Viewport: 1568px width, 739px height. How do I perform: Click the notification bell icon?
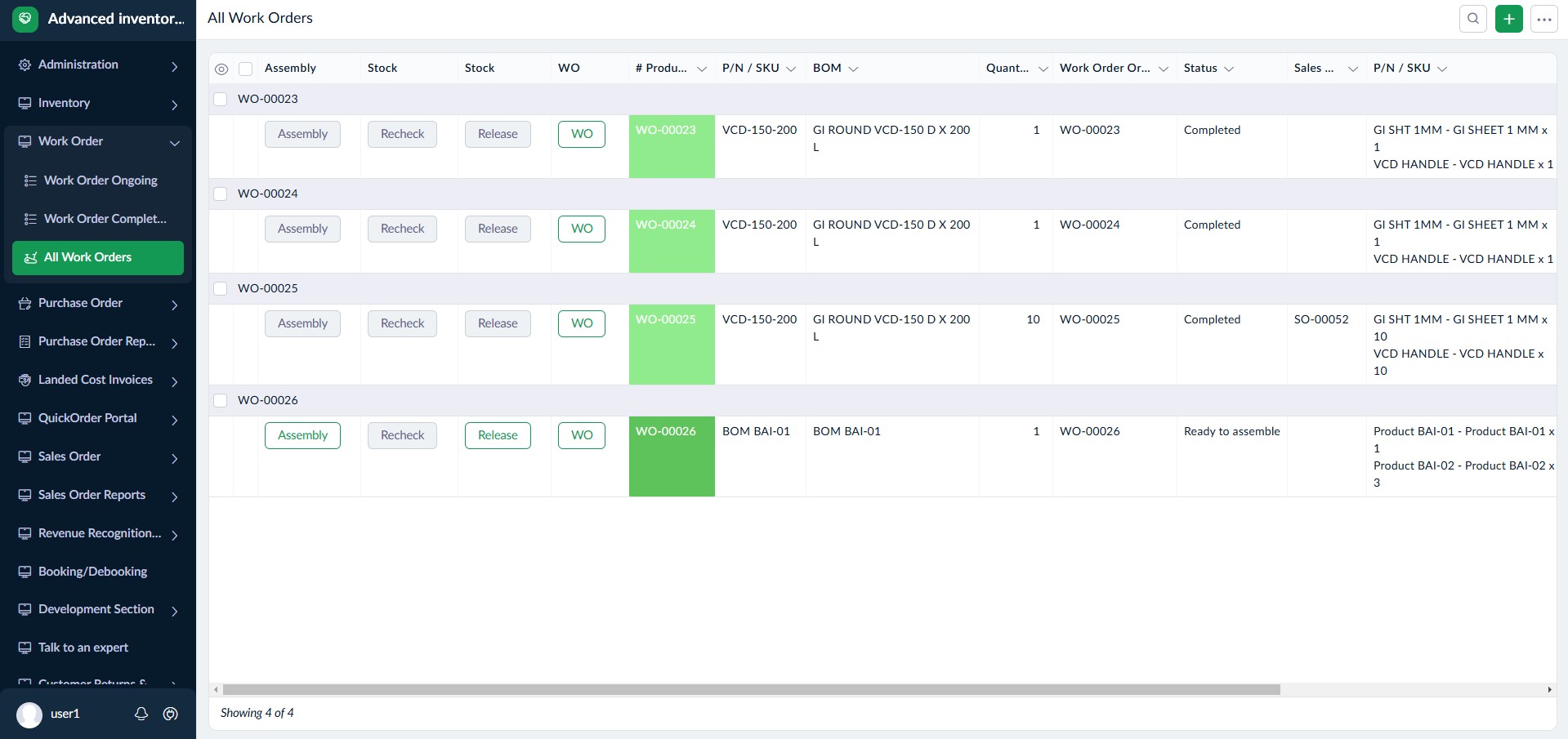click(141, 714)
